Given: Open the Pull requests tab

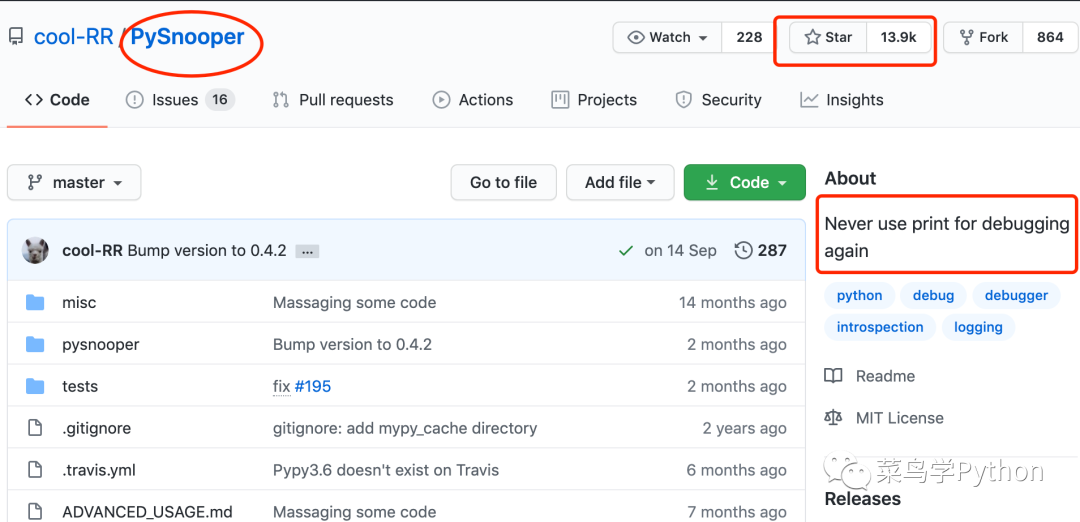Looking at the screenshot, I should pyautogui.click(x=333, y=100).
